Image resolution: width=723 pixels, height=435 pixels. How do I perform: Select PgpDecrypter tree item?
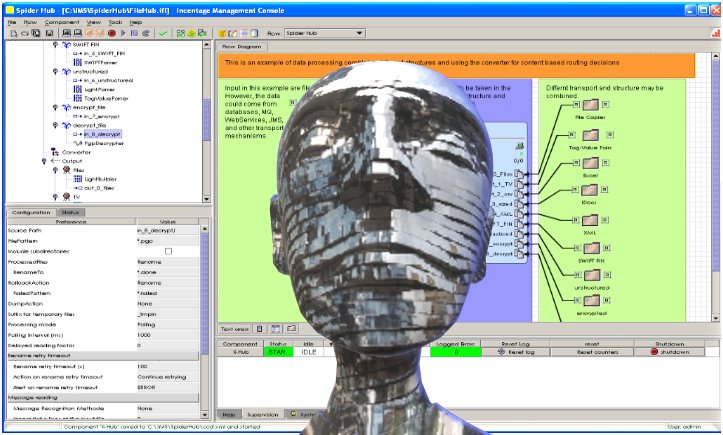pos(104,143)
